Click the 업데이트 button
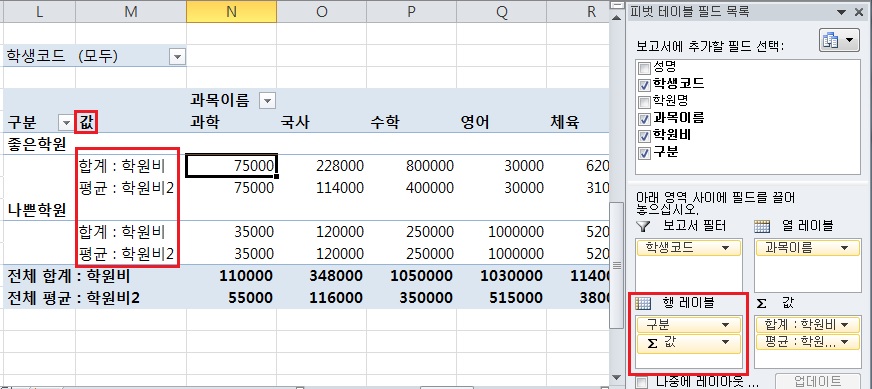The image size is (872, 389). click(818, 381)
